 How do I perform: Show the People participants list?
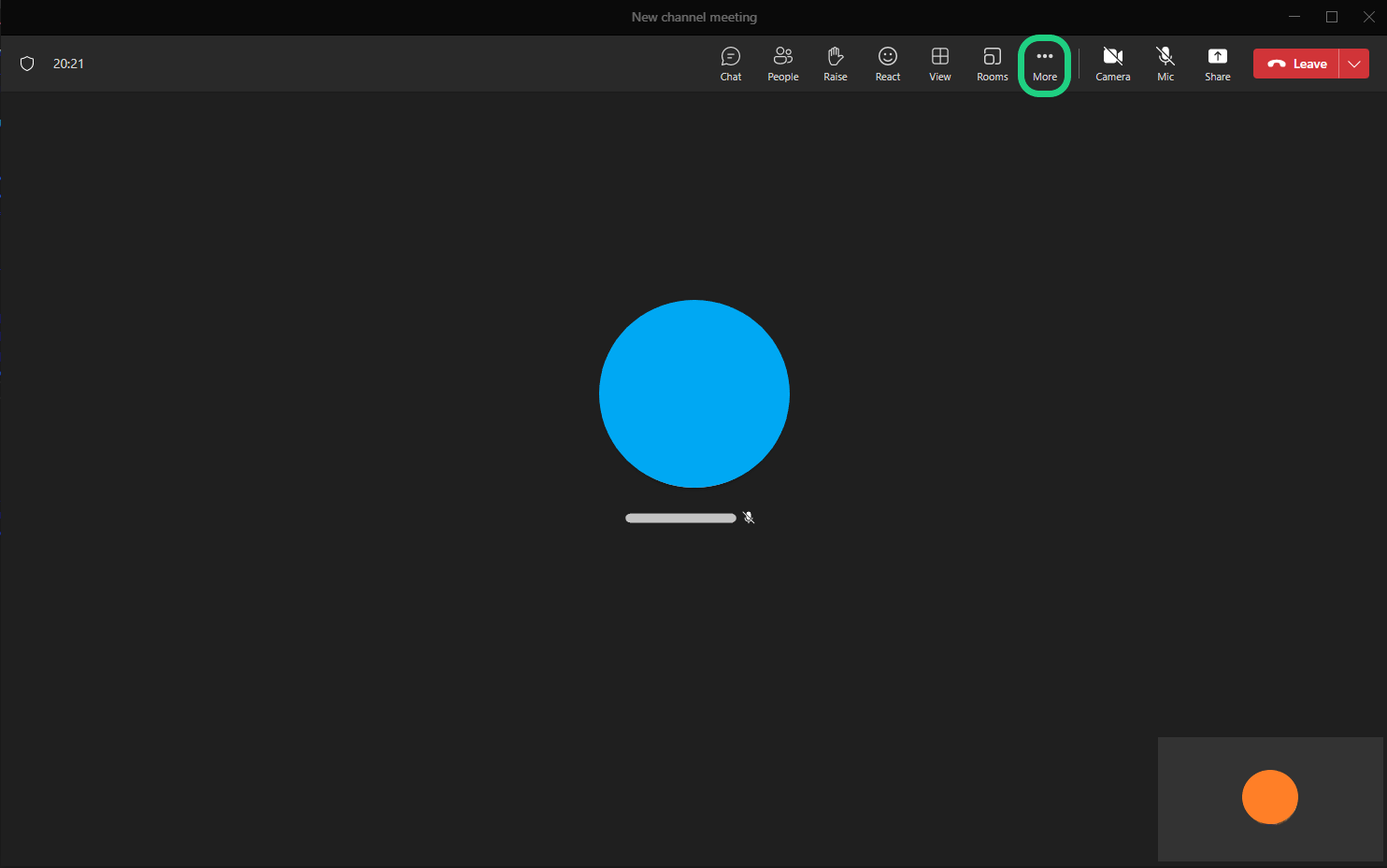[x=782, y=64]
